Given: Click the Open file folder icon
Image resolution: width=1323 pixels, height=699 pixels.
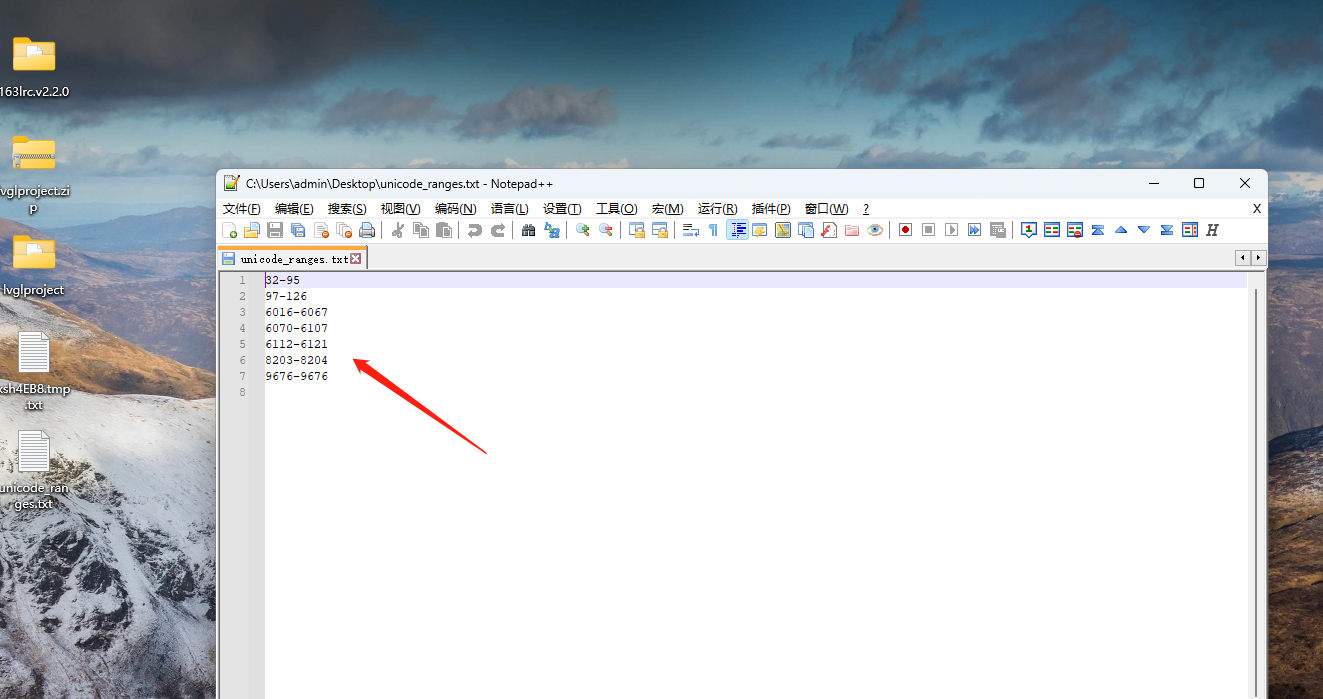Looking at the screenshot, I should coord(252,230).
